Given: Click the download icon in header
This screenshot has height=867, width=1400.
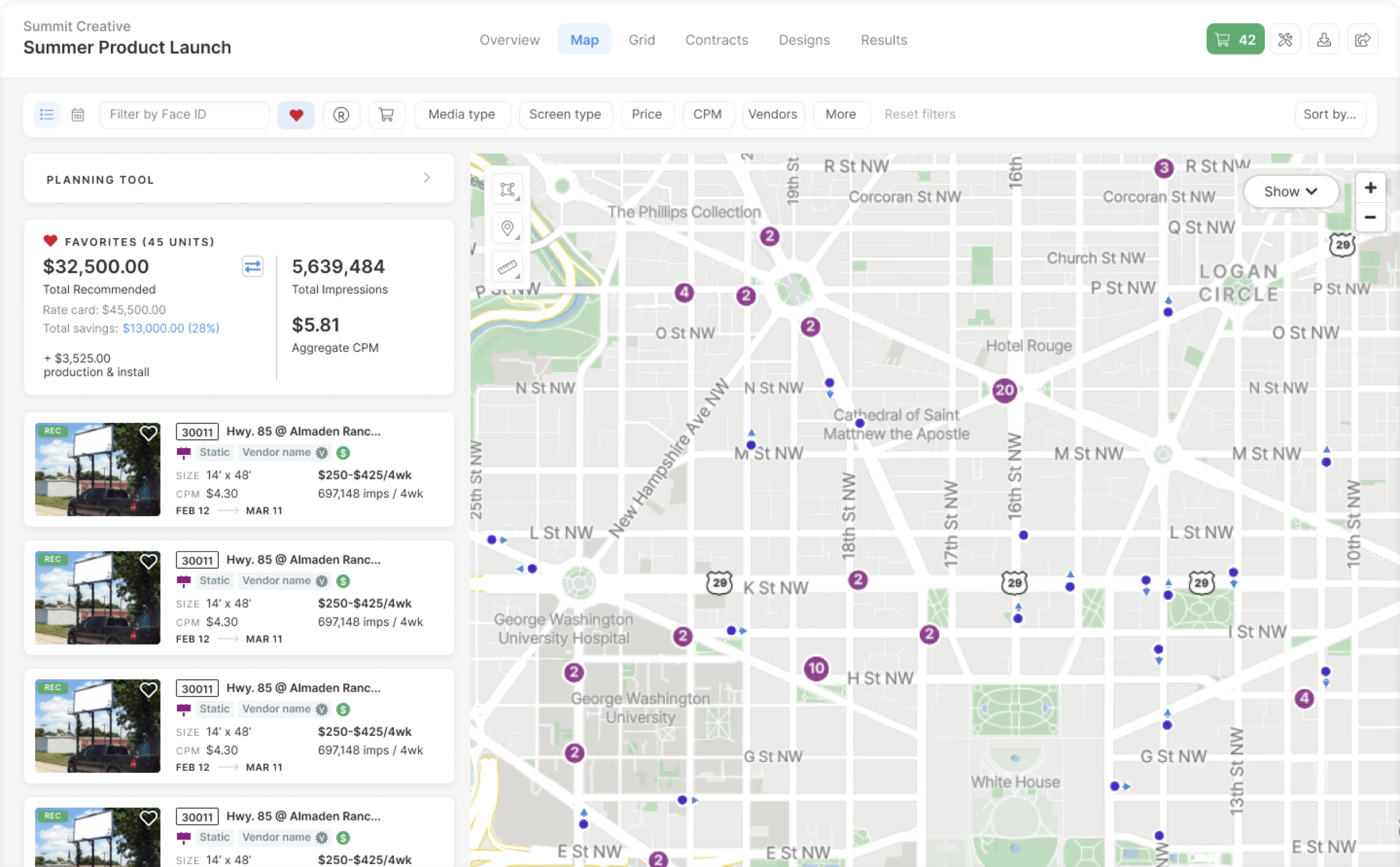Looking at the screenshot, I should [1324, 39].
